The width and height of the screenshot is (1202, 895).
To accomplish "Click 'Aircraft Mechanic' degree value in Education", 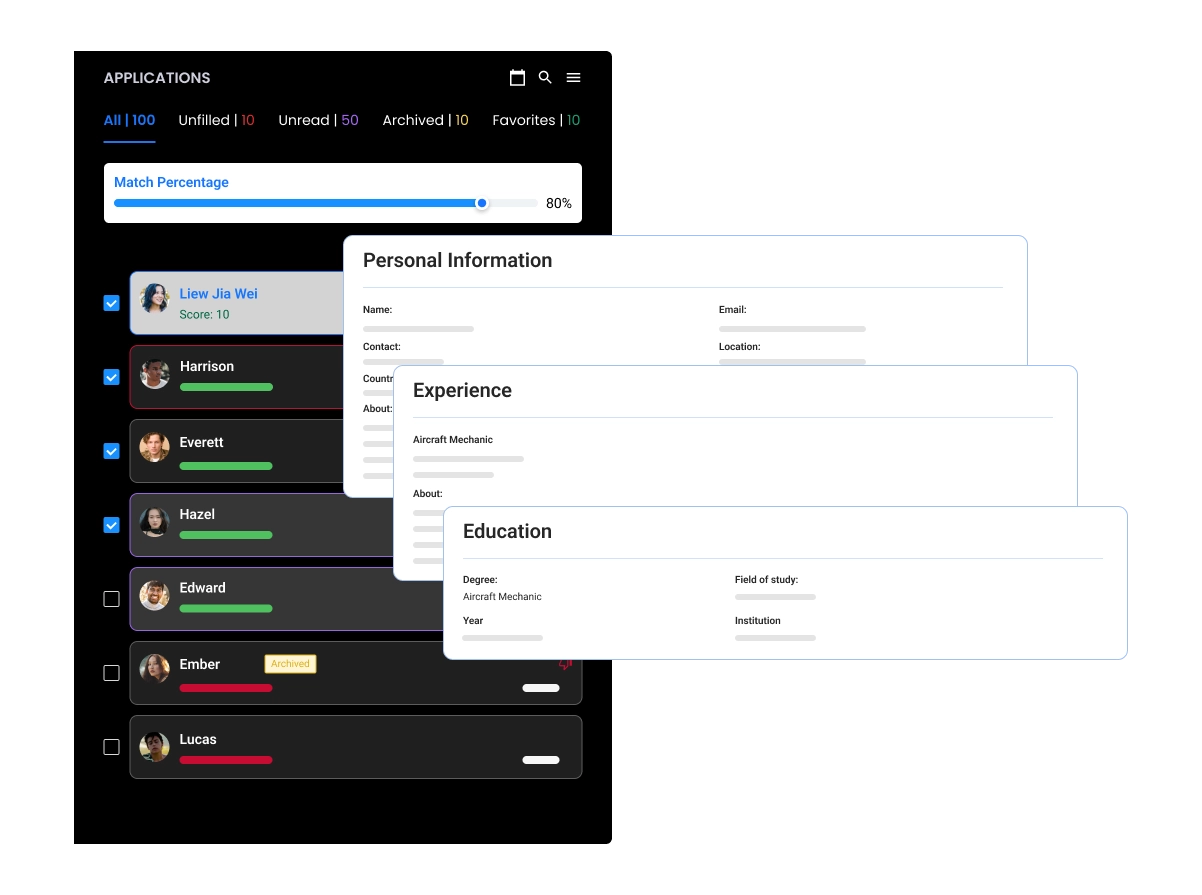I will pos(502,597).
